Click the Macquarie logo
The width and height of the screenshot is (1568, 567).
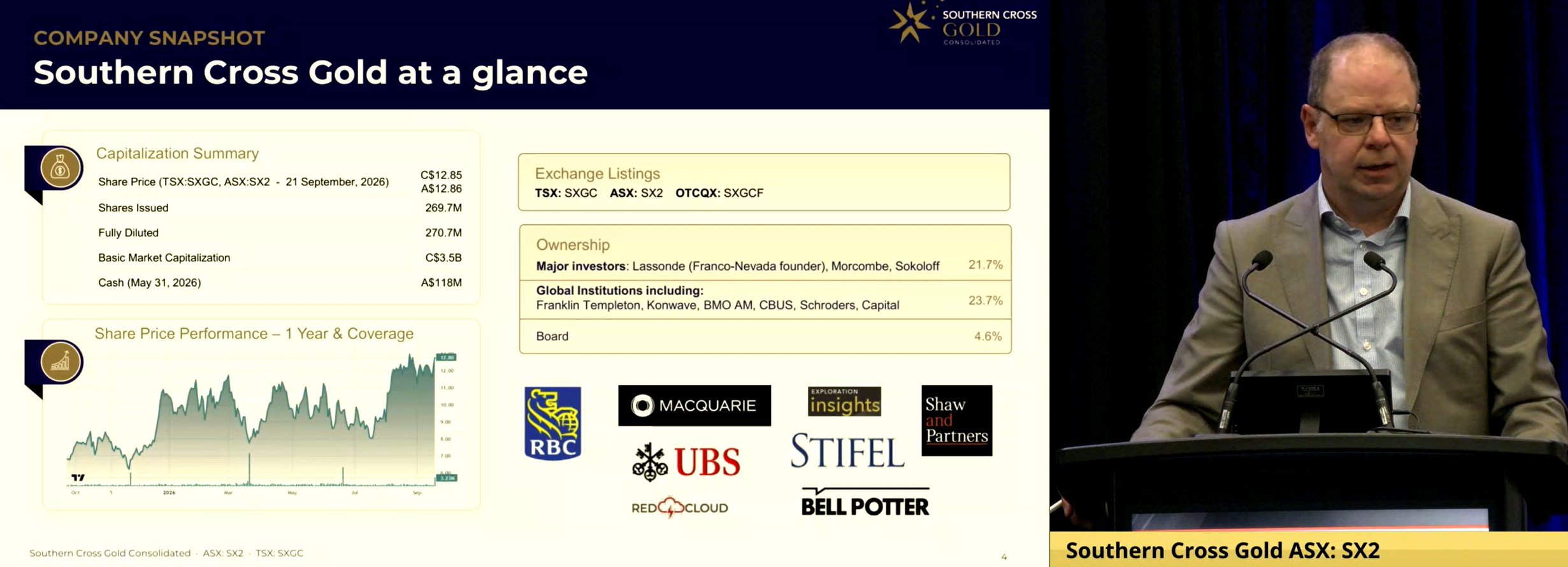pyautogui.click(x=694, y=405)
